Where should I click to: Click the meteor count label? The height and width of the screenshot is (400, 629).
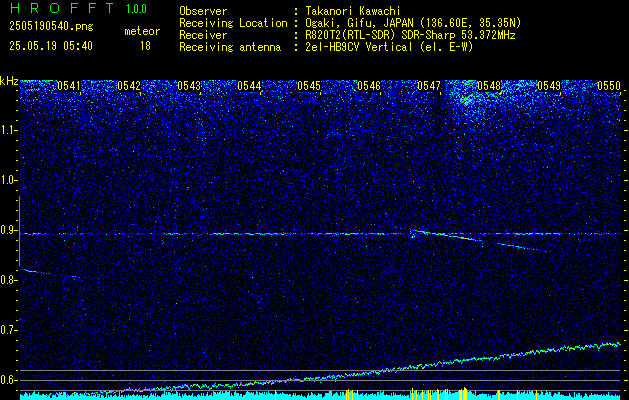pos(142,31)
